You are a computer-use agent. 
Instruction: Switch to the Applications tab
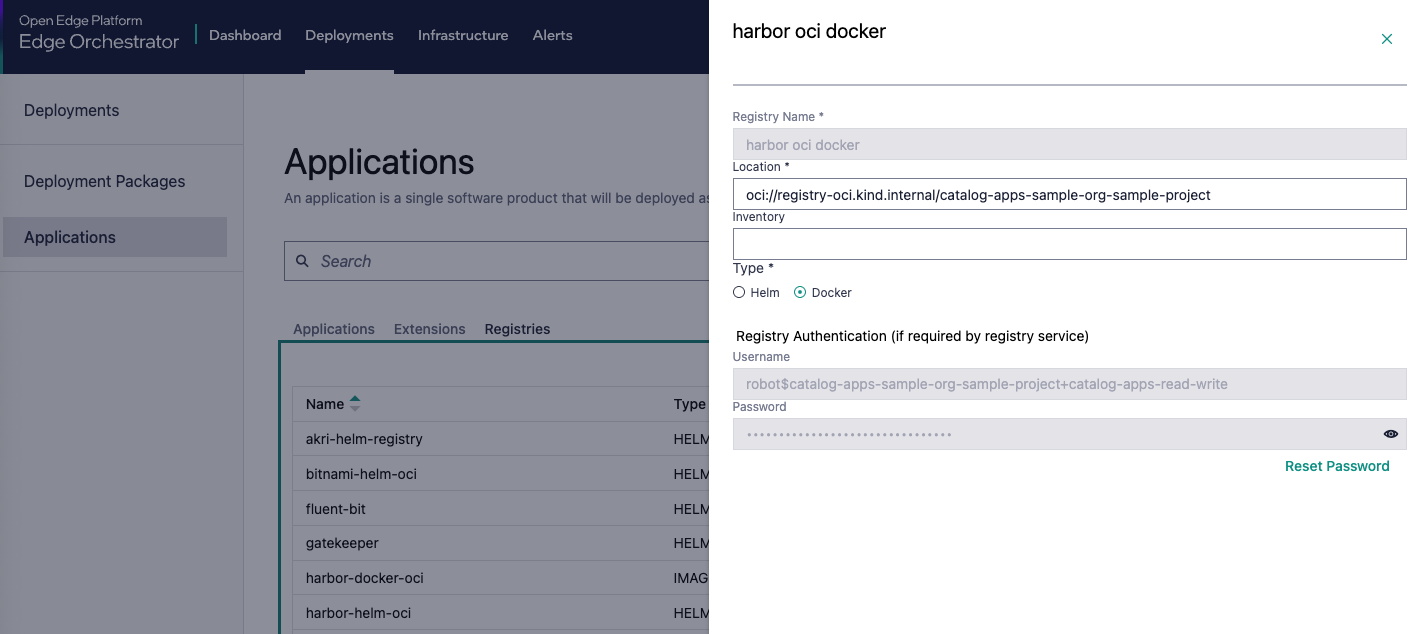click(333, 328)
